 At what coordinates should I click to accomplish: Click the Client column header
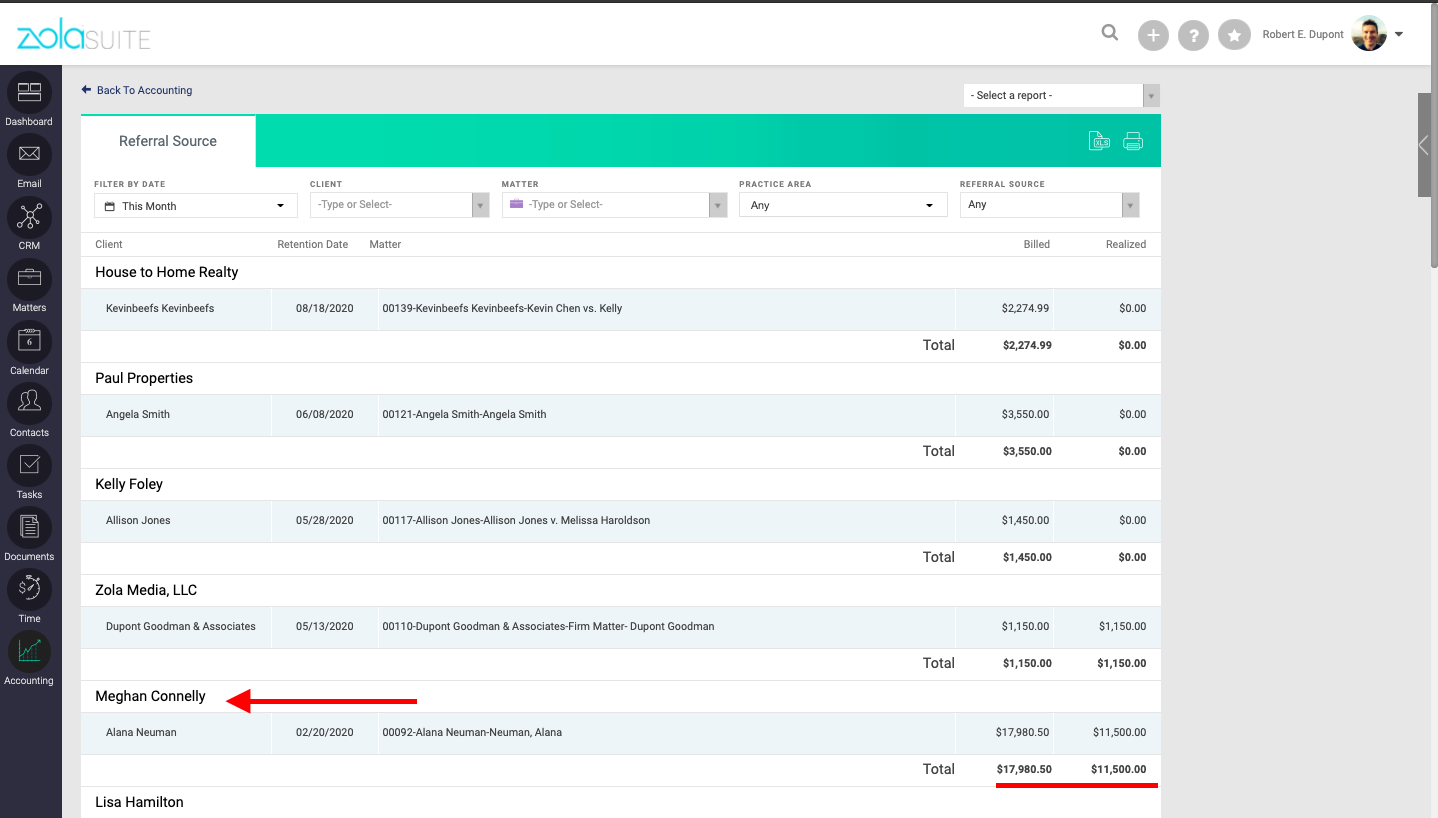pyautogui.click(x=109, y=244)
